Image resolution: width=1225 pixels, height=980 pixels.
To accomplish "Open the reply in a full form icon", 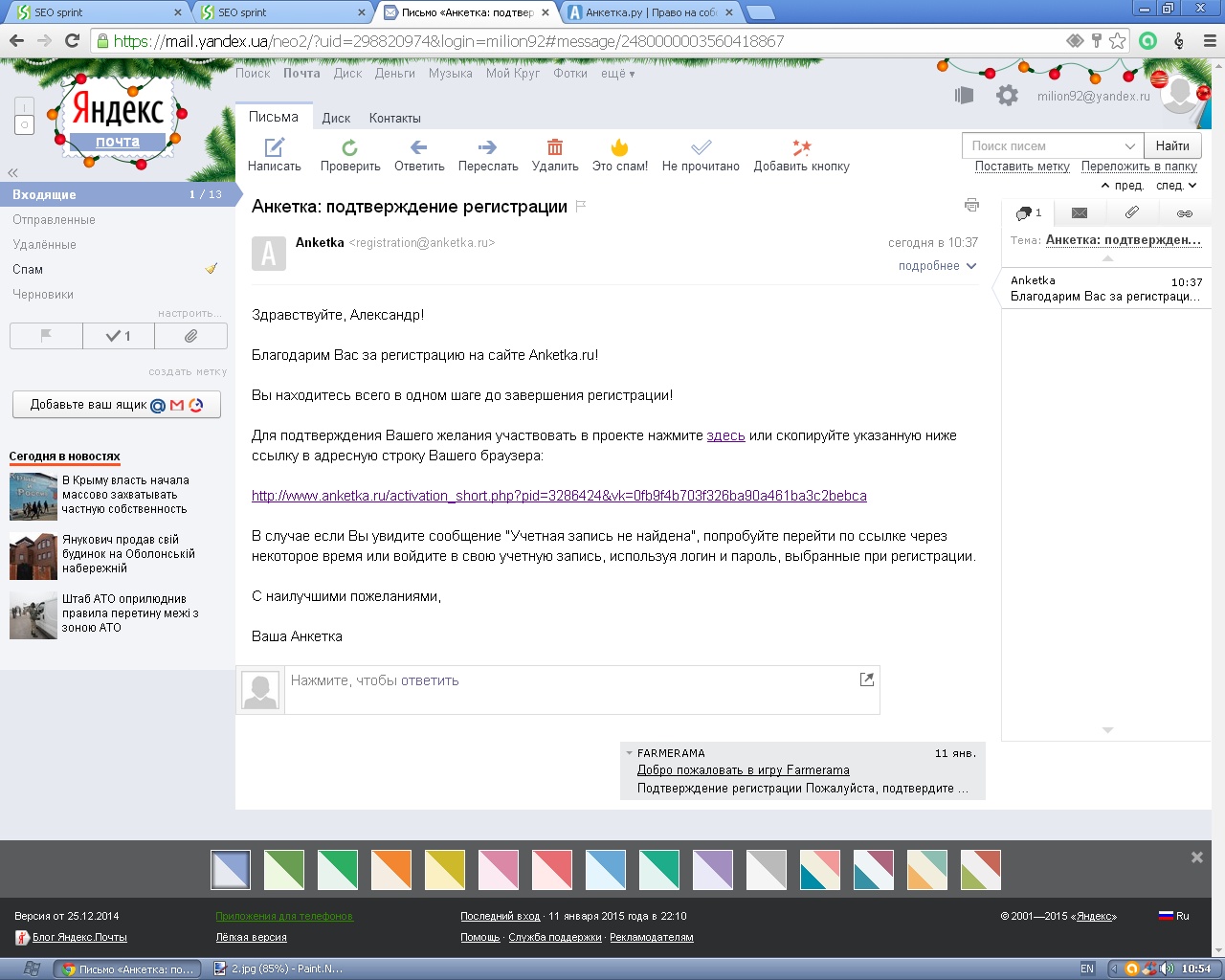I will click(867, 679).
